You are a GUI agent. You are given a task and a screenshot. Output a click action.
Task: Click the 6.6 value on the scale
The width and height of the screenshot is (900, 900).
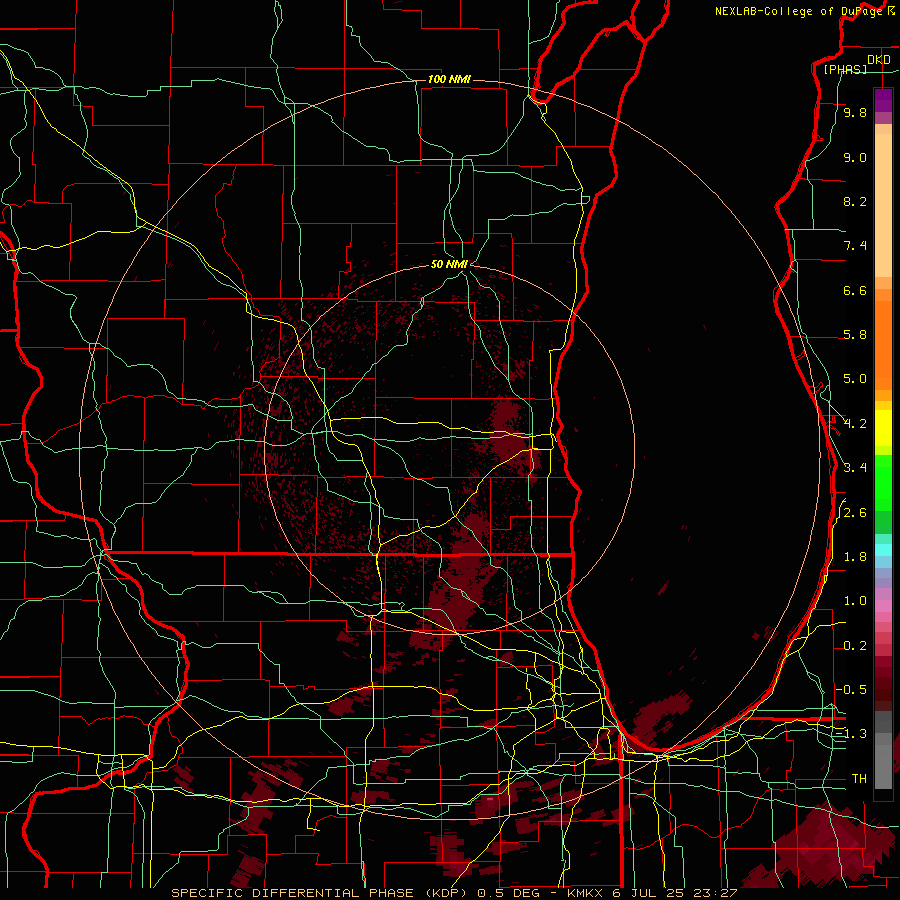click(x=855, y=290)
